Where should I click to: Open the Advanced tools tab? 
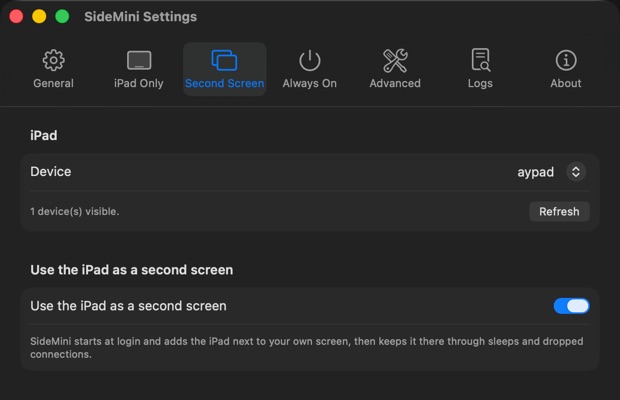click(x=395, y=69)
